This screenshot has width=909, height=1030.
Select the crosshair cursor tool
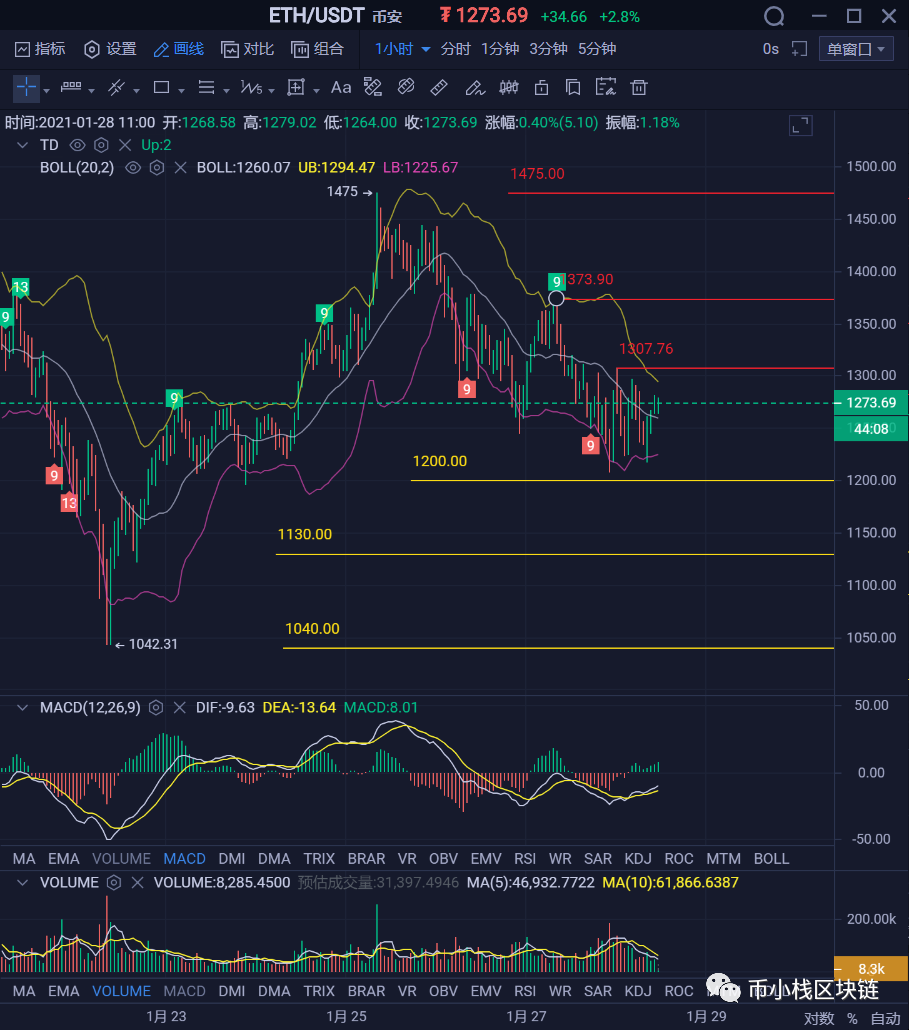click(25, 87)
